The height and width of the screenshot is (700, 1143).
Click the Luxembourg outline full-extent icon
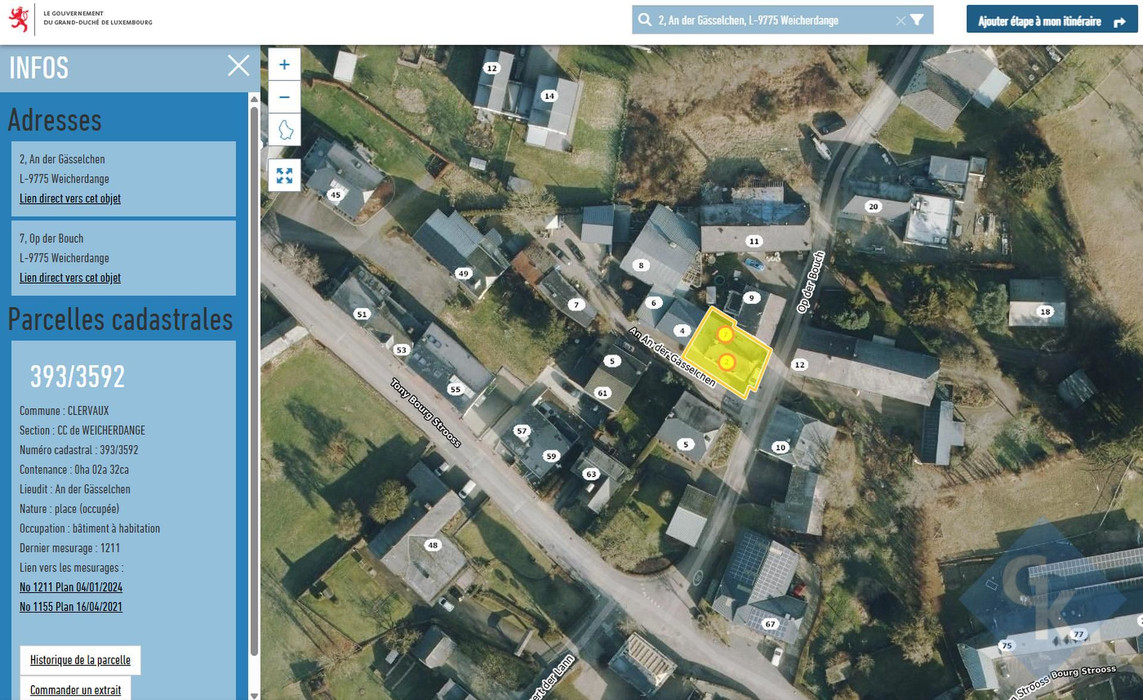coord(284,130)
